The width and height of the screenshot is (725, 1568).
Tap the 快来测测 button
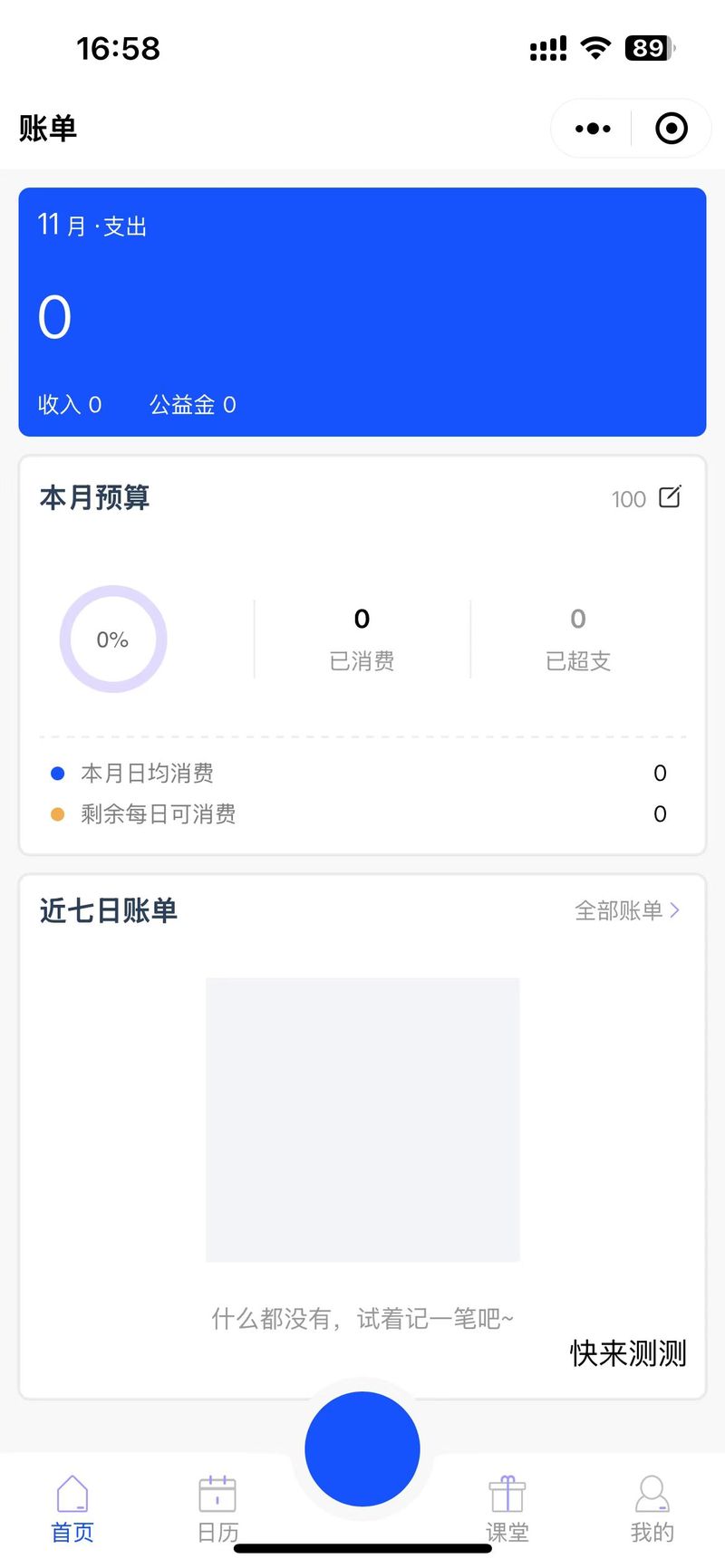(628, 1353)
